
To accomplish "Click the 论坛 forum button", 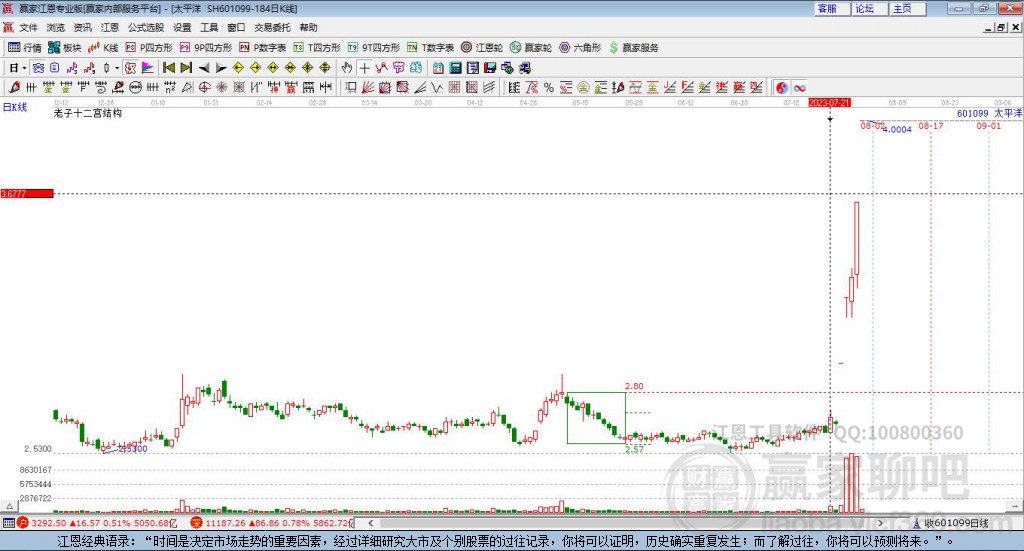I will 864,8.
